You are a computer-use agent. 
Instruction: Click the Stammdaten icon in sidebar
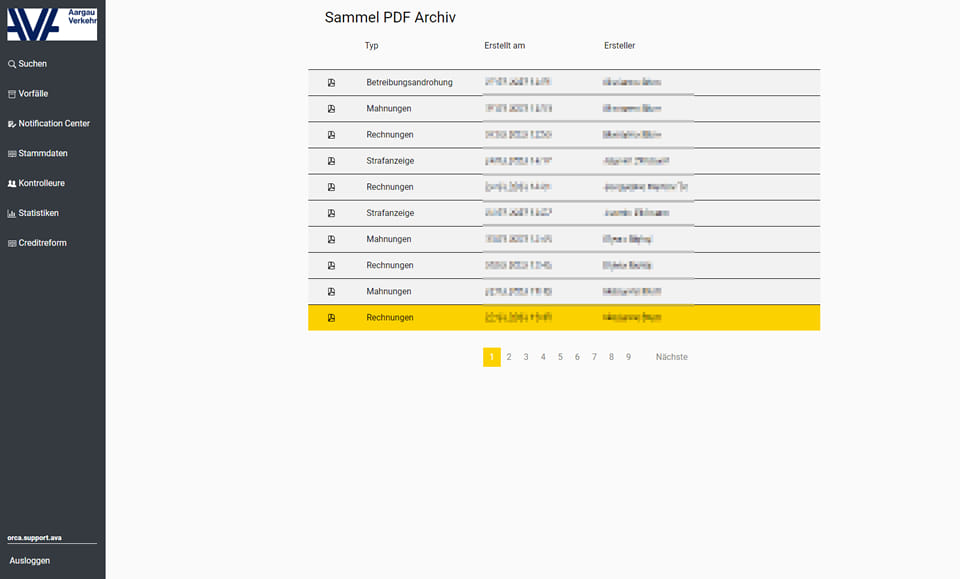click(x=12, y=154)
